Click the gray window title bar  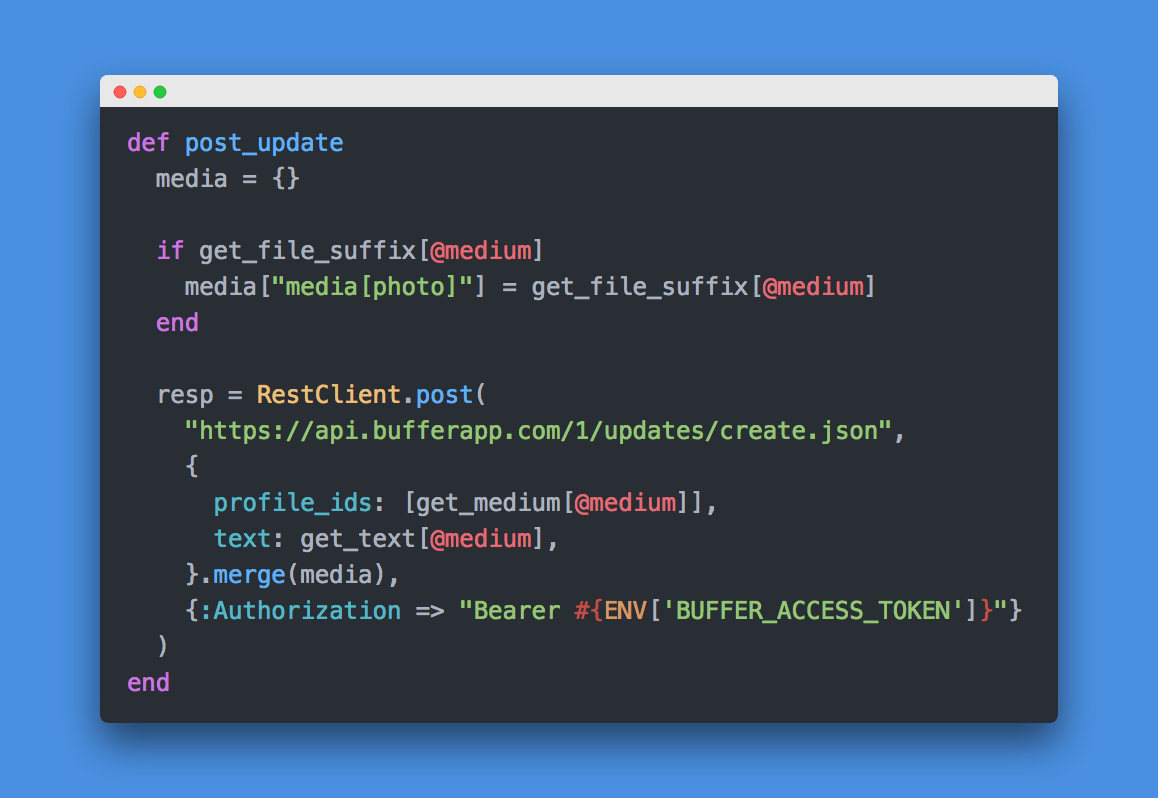pos(579,91)
